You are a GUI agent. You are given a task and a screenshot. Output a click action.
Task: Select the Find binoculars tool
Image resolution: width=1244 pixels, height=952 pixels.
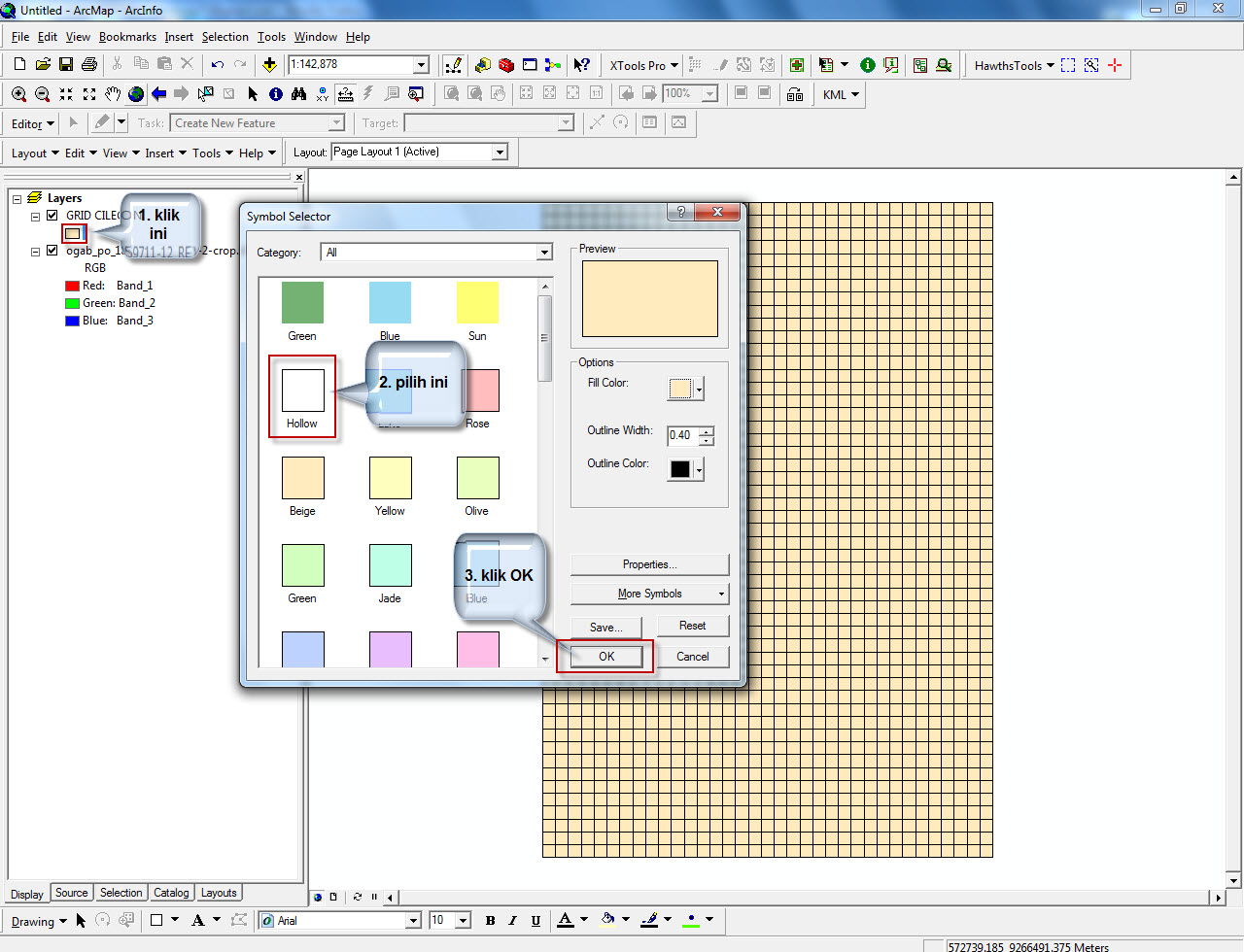[x=297, y=93]
